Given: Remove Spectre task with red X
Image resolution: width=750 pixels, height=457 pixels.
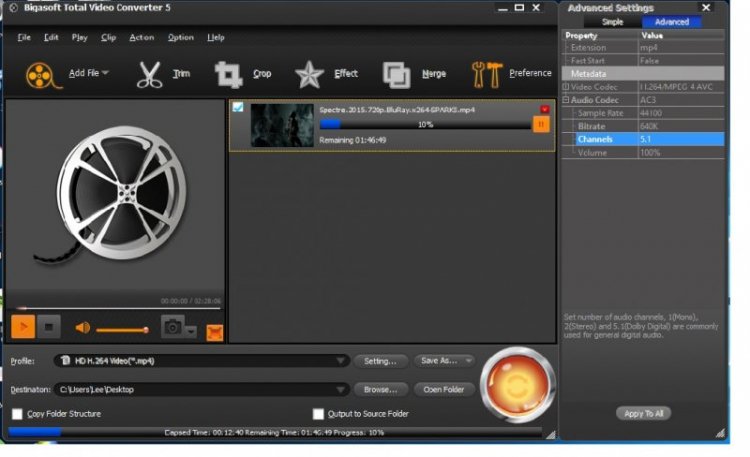Looking at the screenshot, I should tap(544, 109).
